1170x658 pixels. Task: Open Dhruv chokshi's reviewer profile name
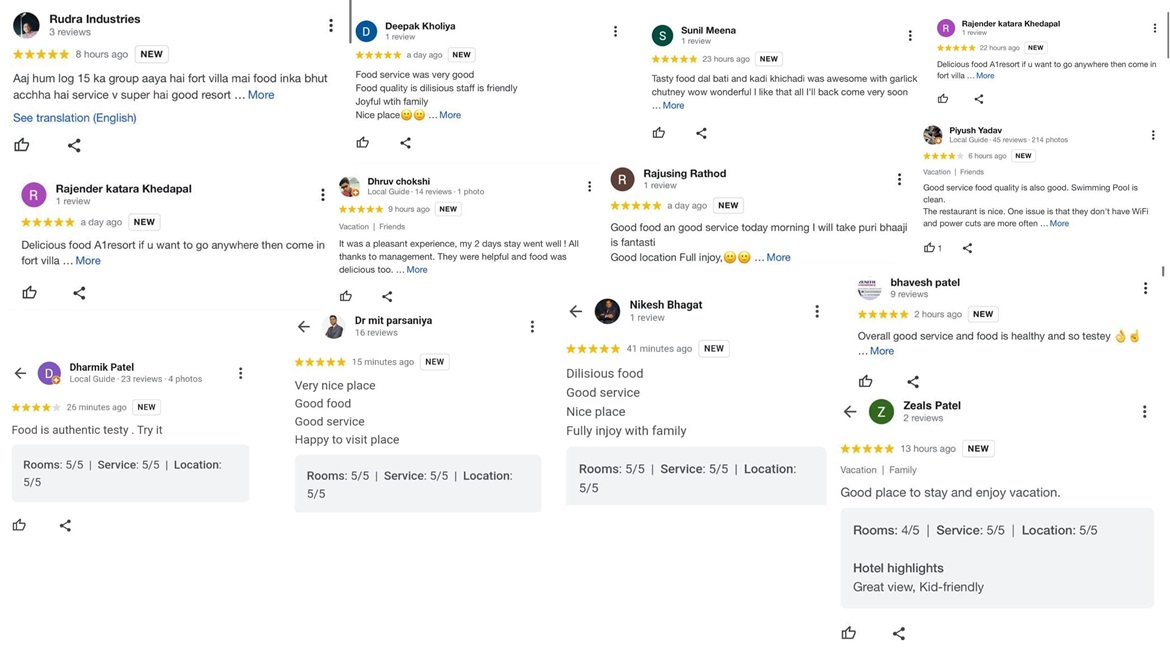click(x=398, y=182)
